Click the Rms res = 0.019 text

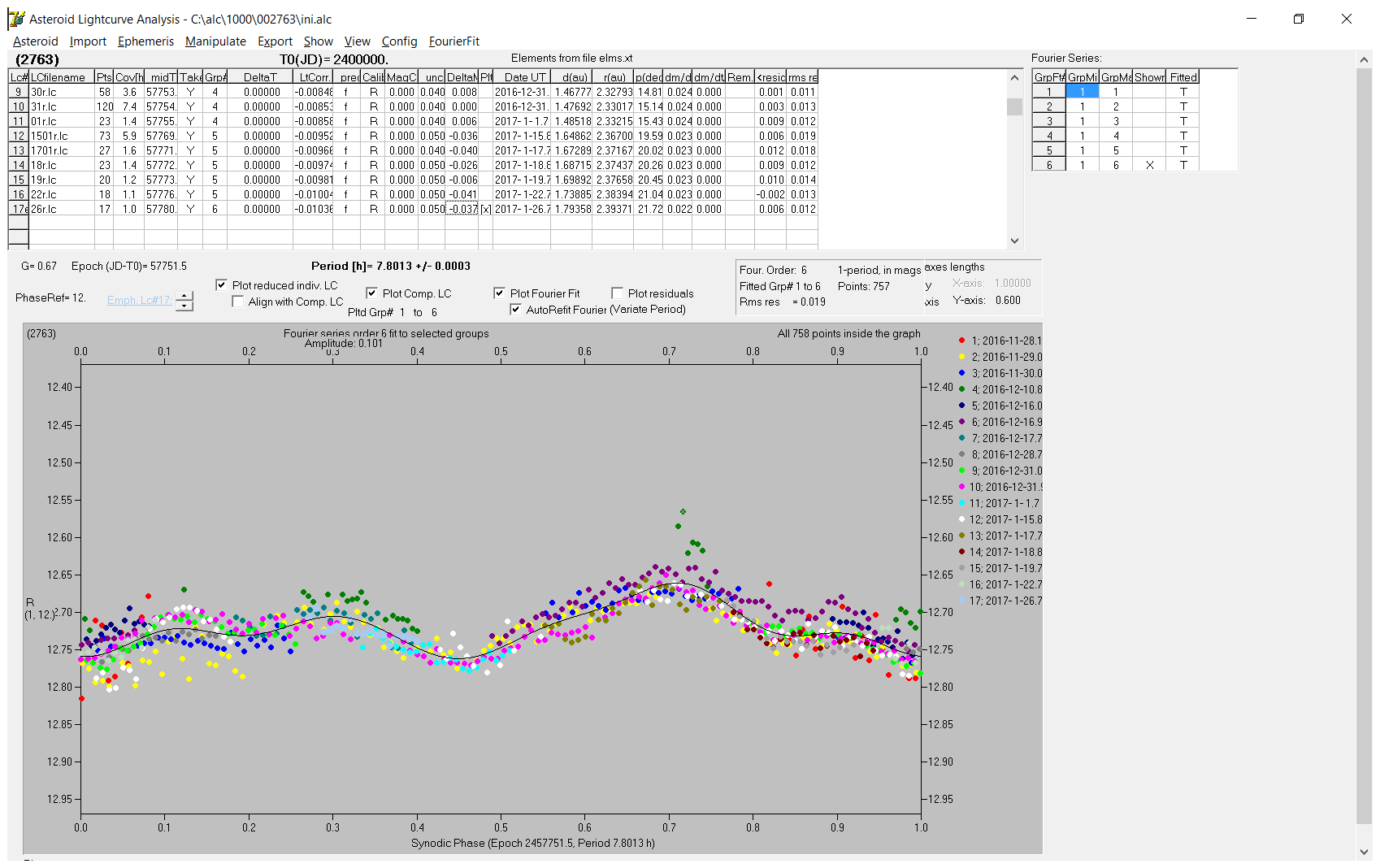point(783,302)
